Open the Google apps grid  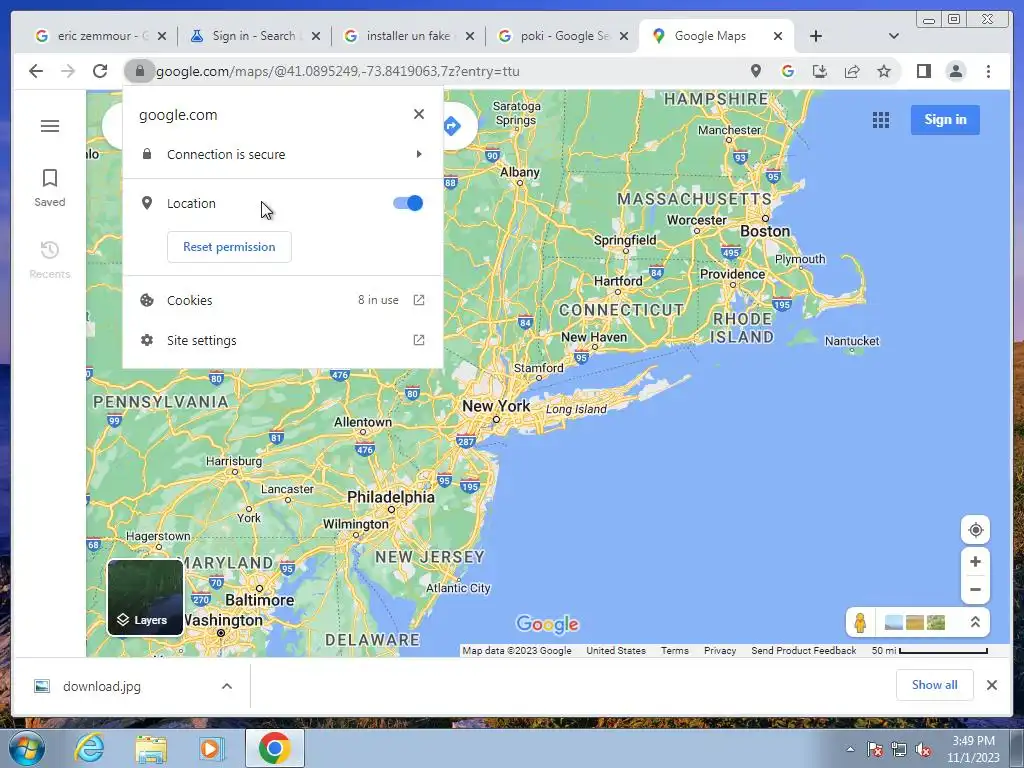coord(880,120)
